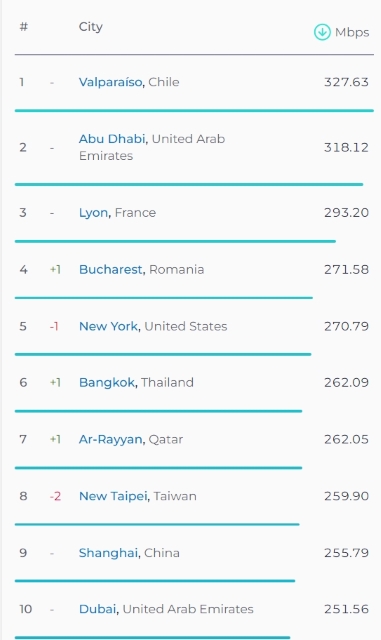Click the speed bar under Lyon

click(x=175, y=241)
